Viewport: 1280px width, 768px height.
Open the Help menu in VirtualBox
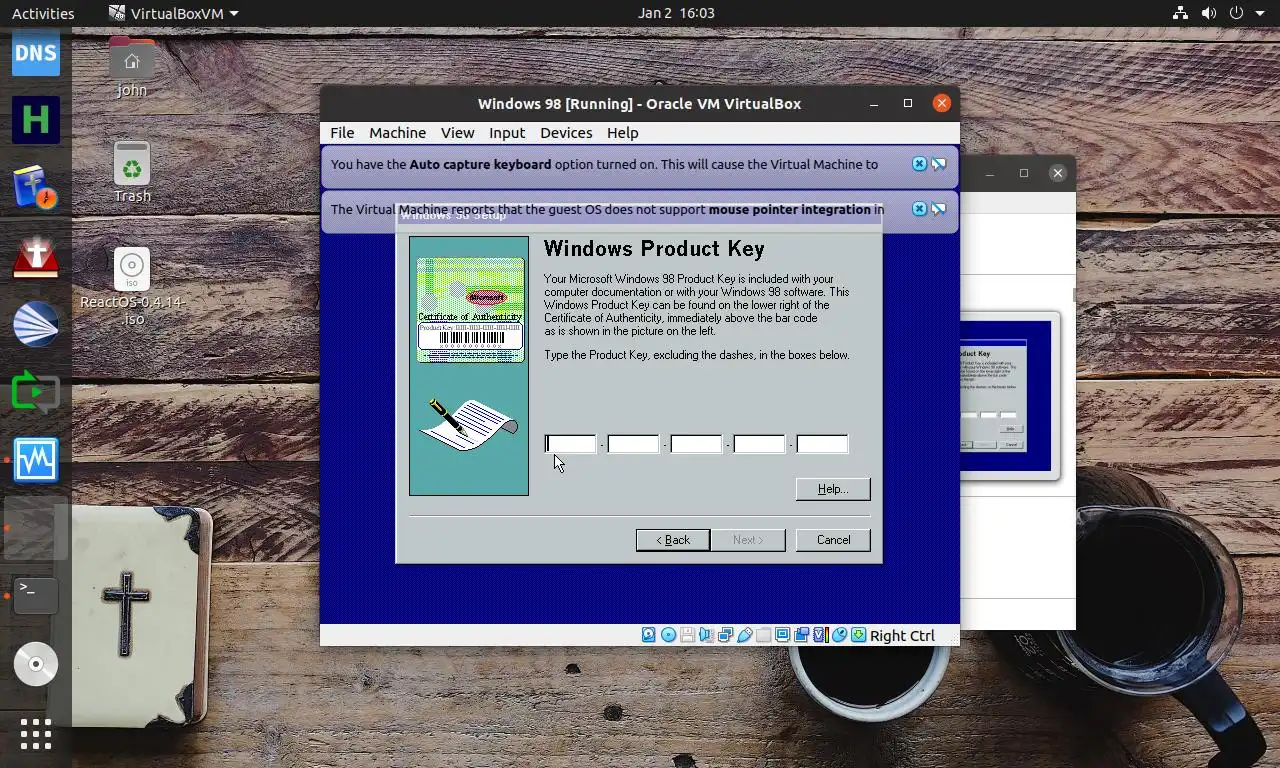tap(622, 132)
